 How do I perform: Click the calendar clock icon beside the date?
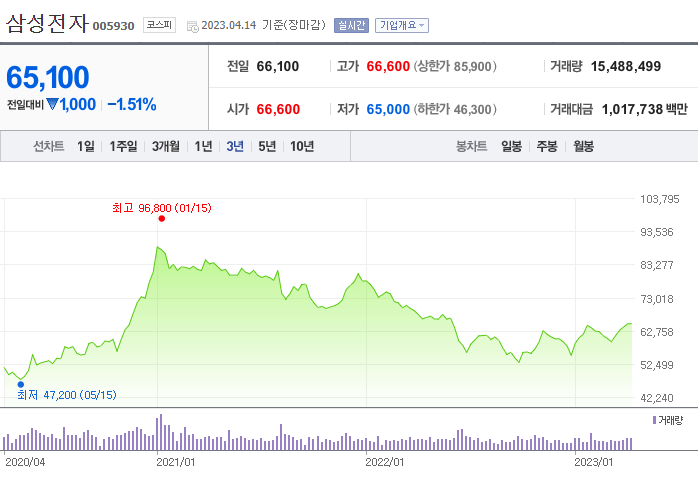point(193,27)
